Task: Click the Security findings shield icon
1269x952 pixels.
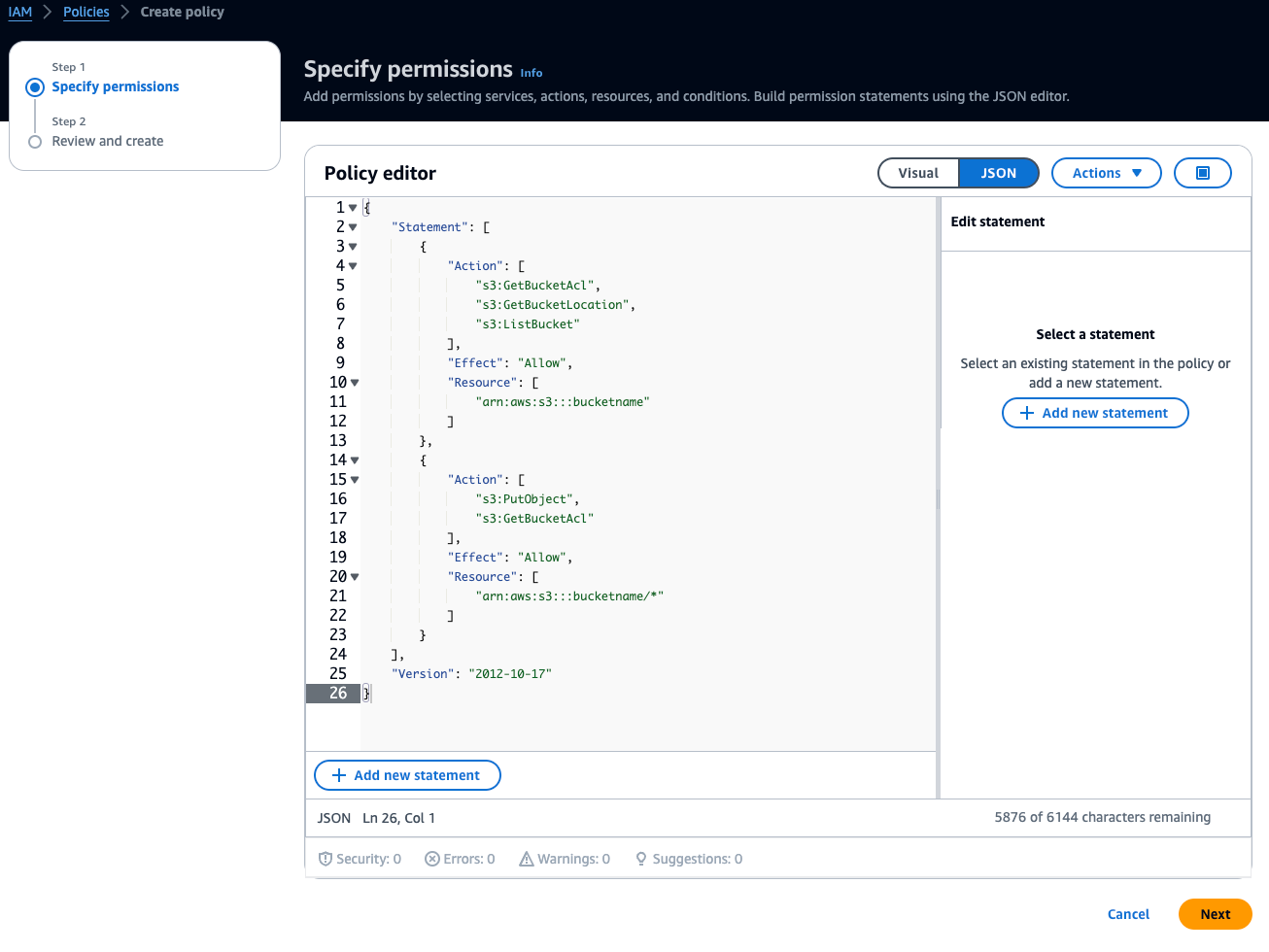Action: [x=326, y=859]
